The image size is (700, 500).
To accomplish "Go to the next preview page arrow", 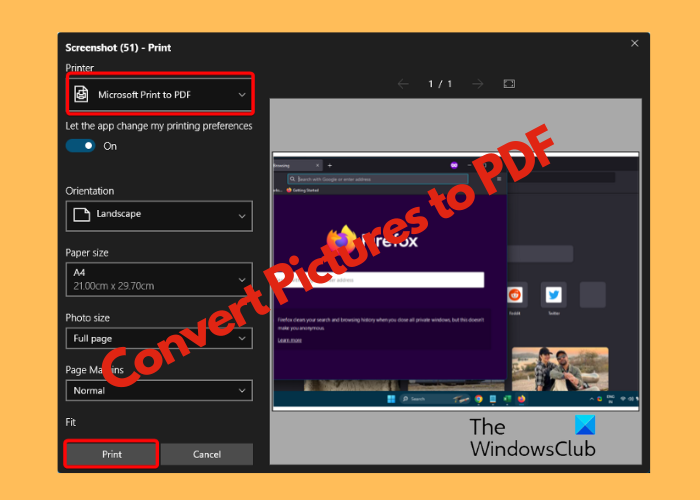I will (x=478, y=84).
